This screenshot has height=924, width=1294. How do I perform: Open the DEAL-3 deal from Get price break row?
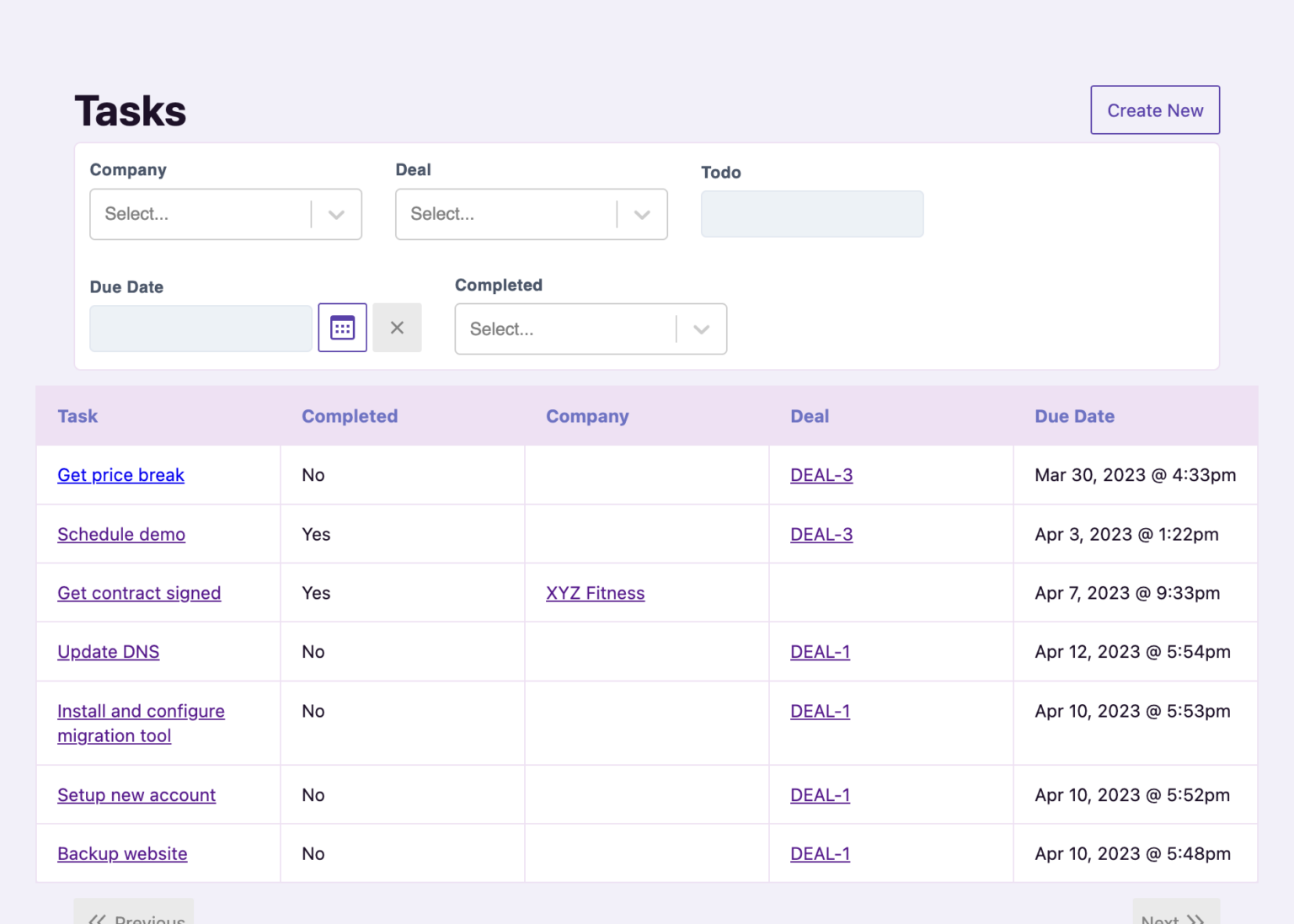(x=821, y=474)
